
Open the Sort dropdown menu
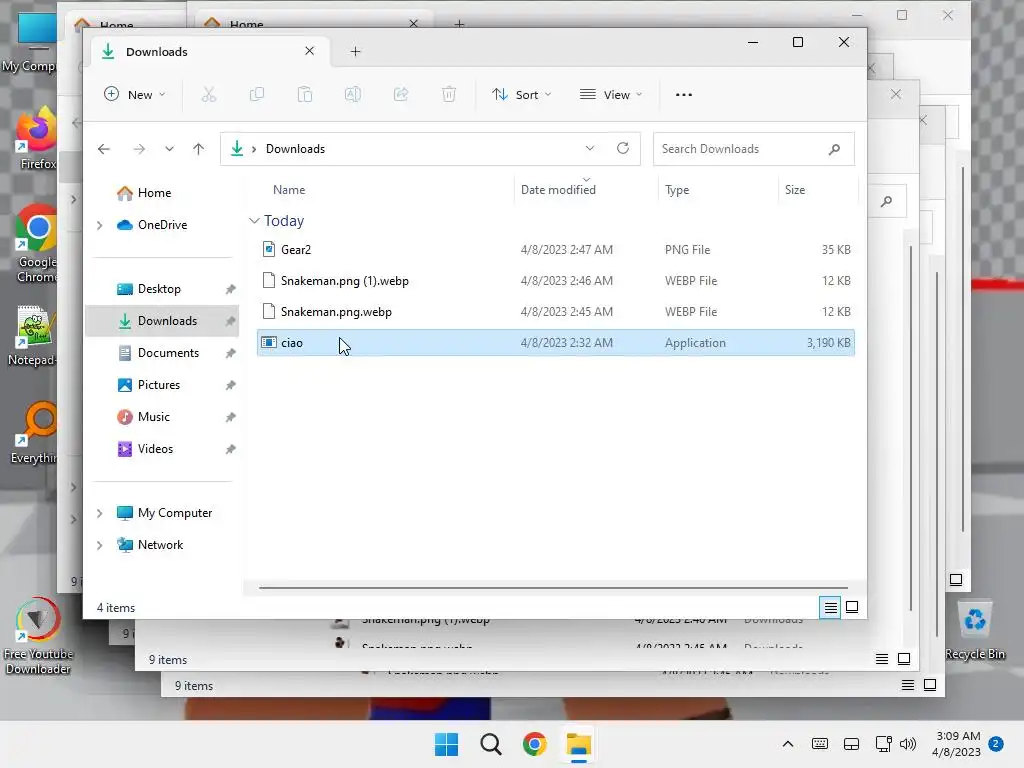click(x=522, y=95)
